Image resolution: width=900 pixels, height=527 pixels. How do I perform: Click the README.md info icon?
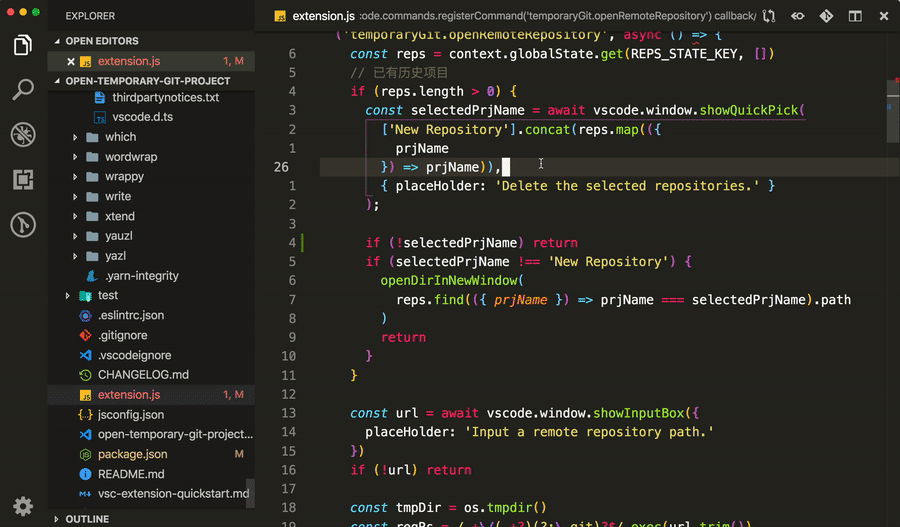(85, 474)
